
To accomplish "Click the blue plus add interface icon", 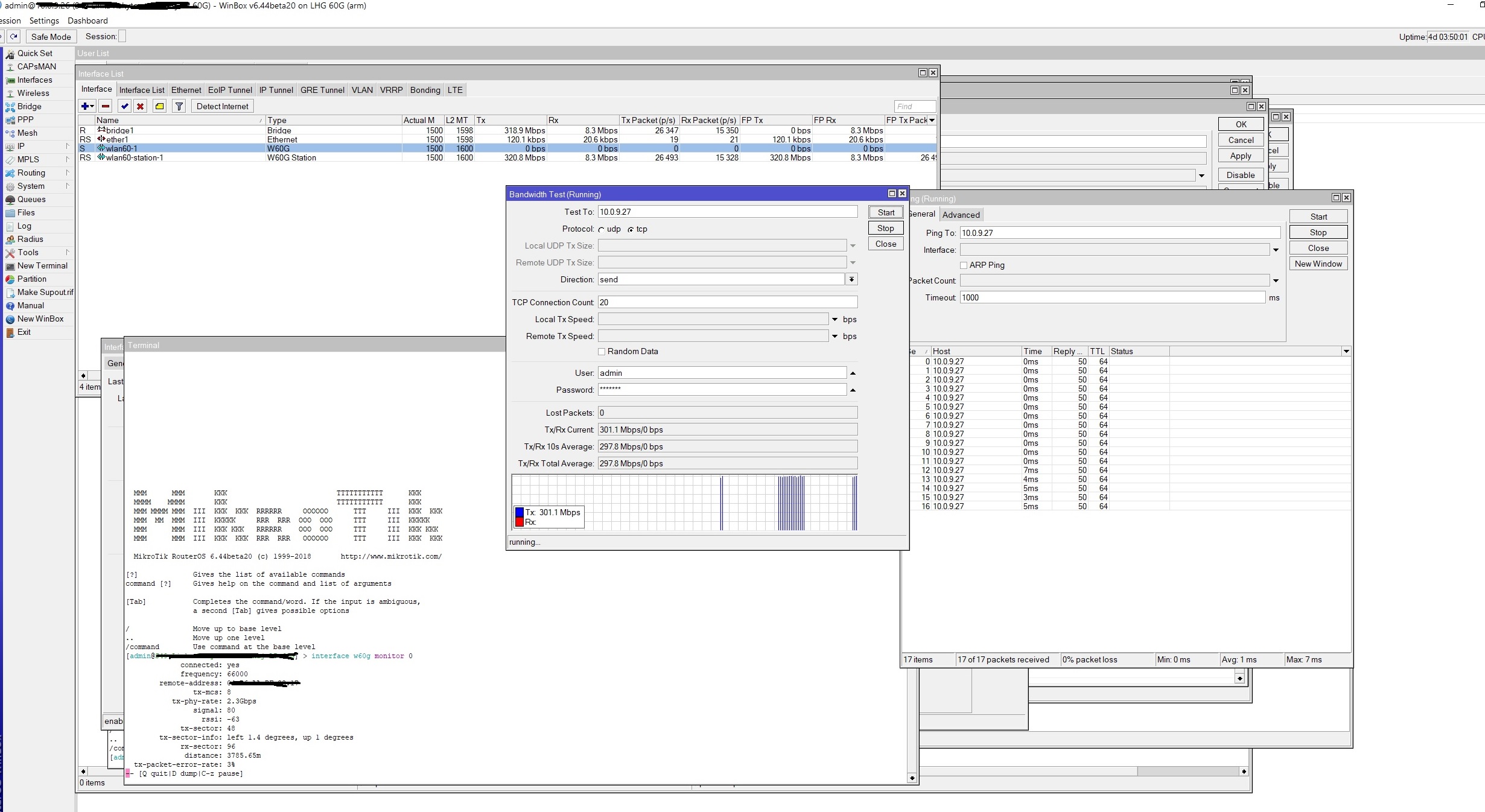I will 85,106.
